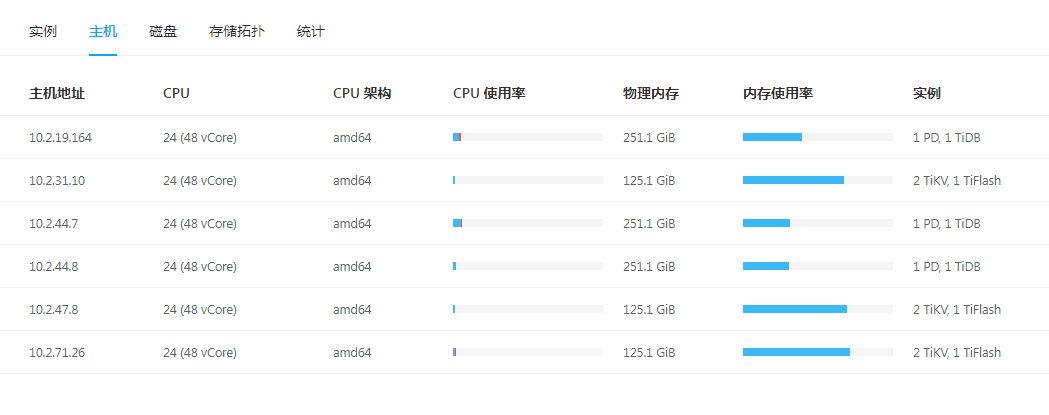
Task: Switch to the 实例 tab
Action: [43, 31]
